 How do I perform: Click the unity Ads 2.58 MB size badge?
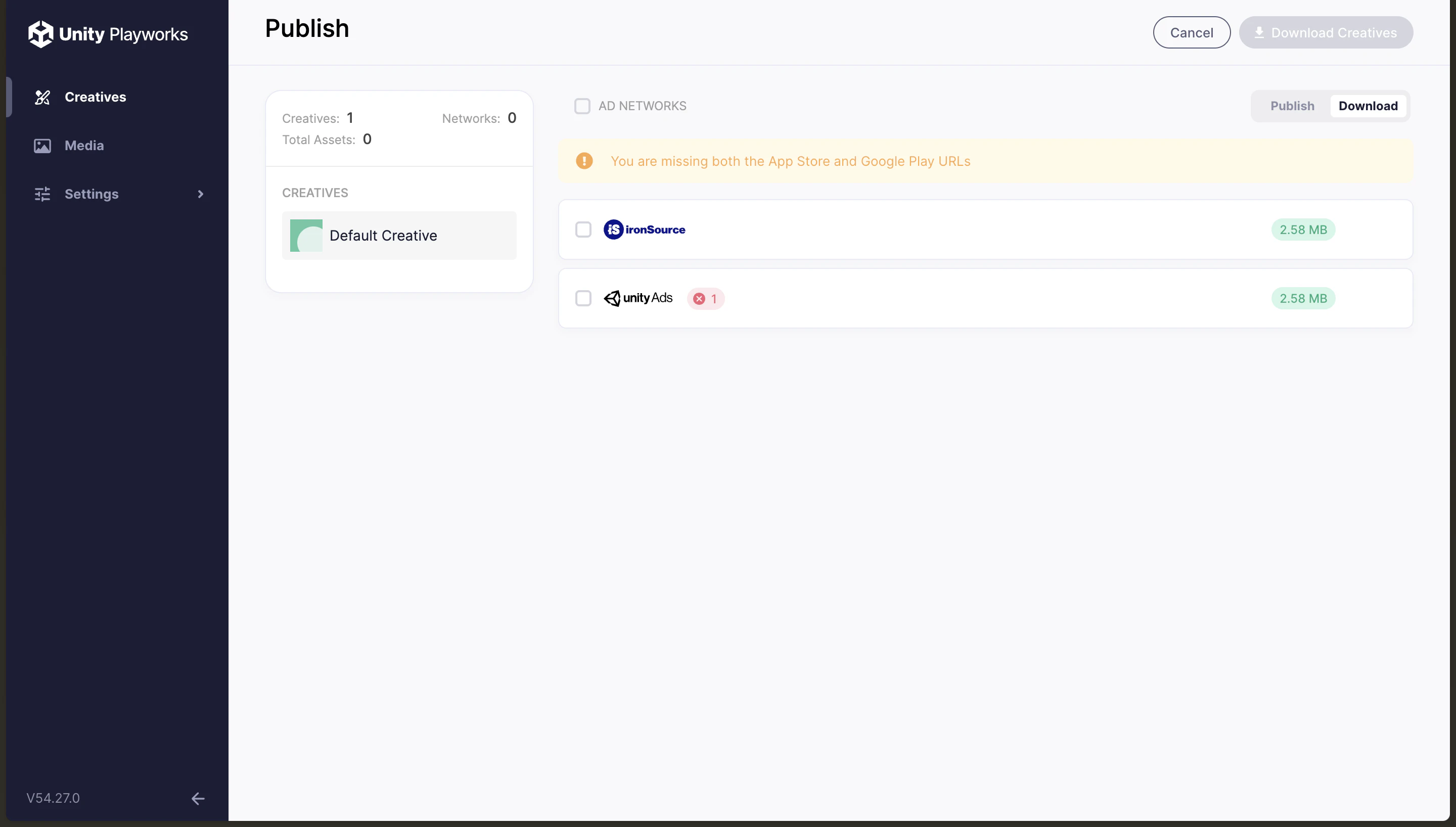coord(1303,299)
